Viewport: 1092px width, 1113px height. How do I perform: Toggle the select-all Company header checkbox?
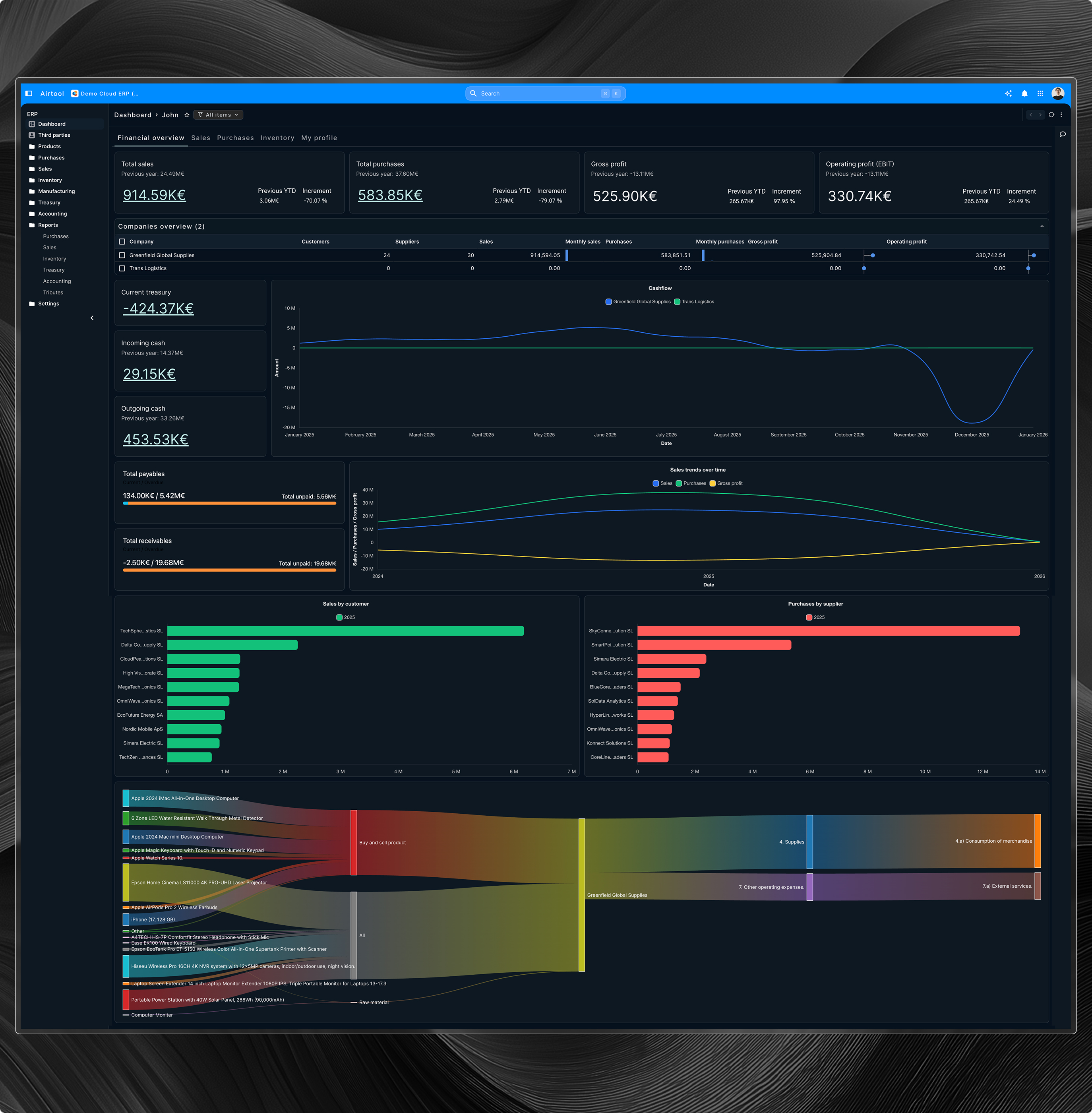pyautogui.click(x=122, y=242)
